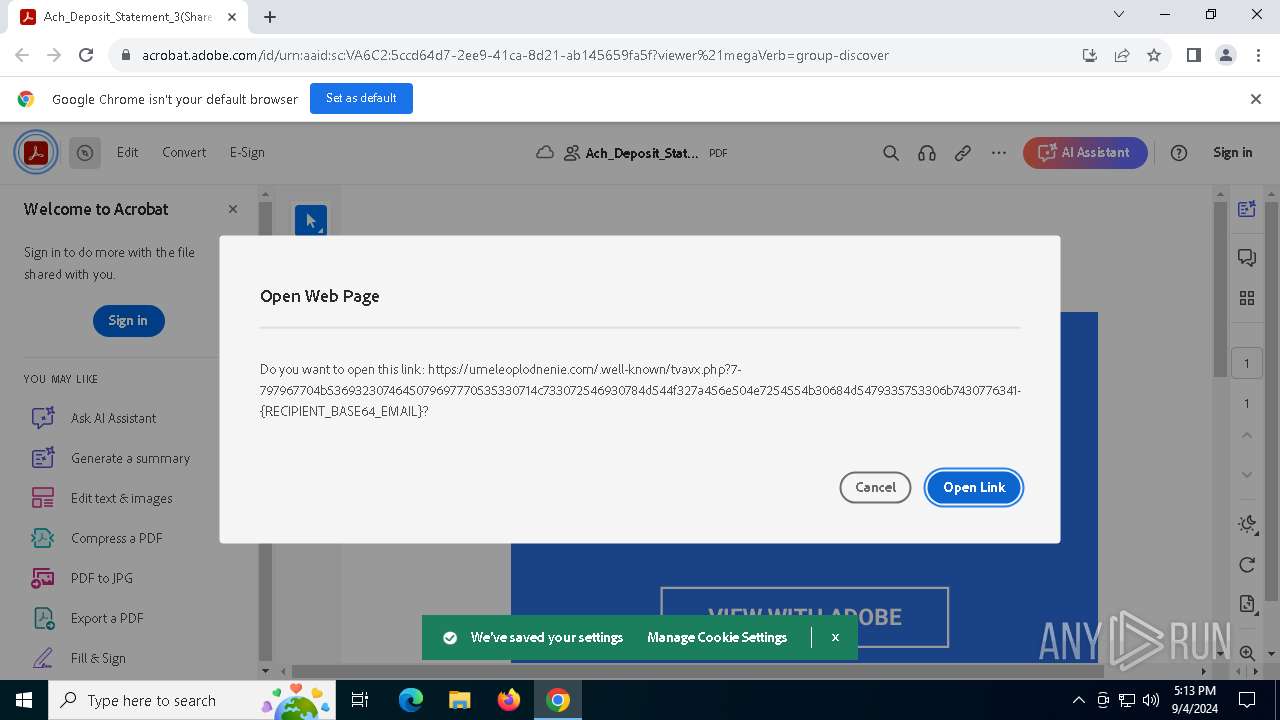Open Microsoft Edge from taskbar
Viewport: 1280px width, 720px height.
pos(411,700)
